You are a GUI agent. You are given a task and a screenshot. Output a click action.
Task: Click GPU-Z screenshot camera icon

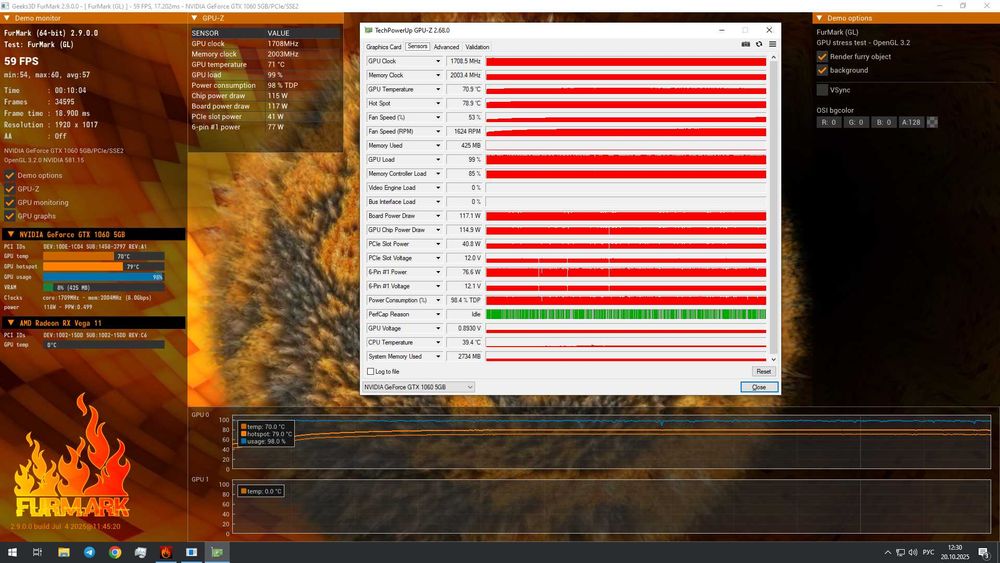[746, 45]
